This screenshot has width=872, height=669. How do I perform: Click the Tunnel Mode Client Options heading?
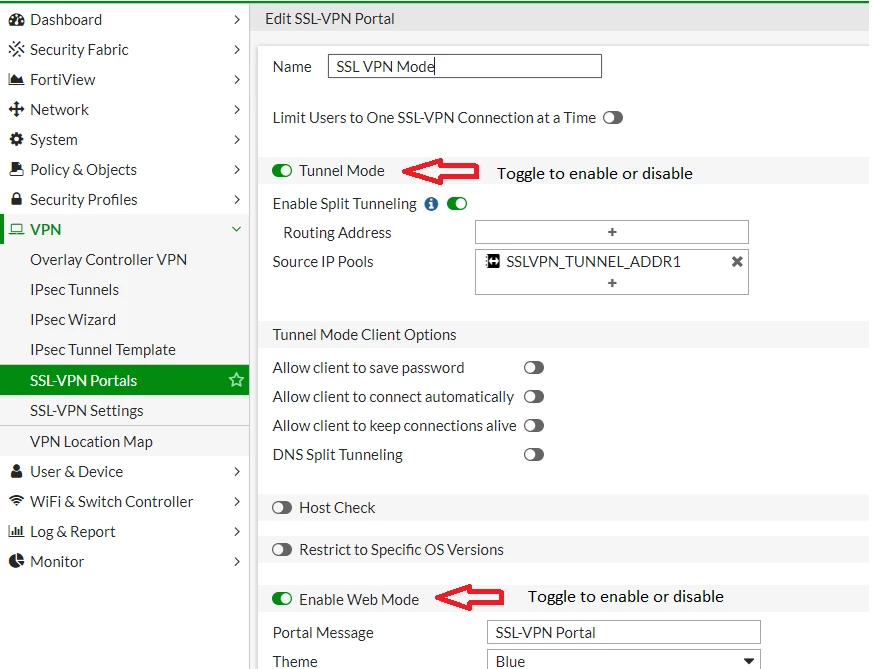[x=364, y=335]
